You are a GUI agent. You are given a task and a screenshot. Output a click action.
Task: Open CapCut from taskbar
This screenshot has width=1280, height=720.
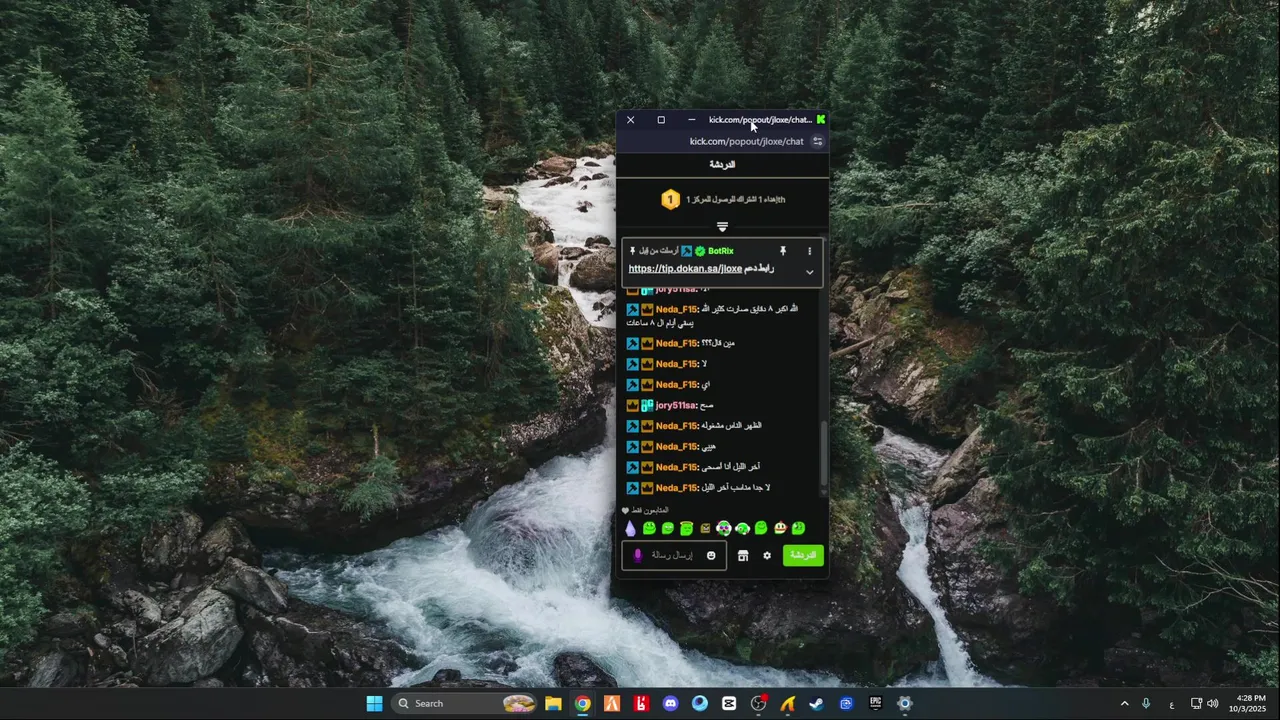[729, 703]
